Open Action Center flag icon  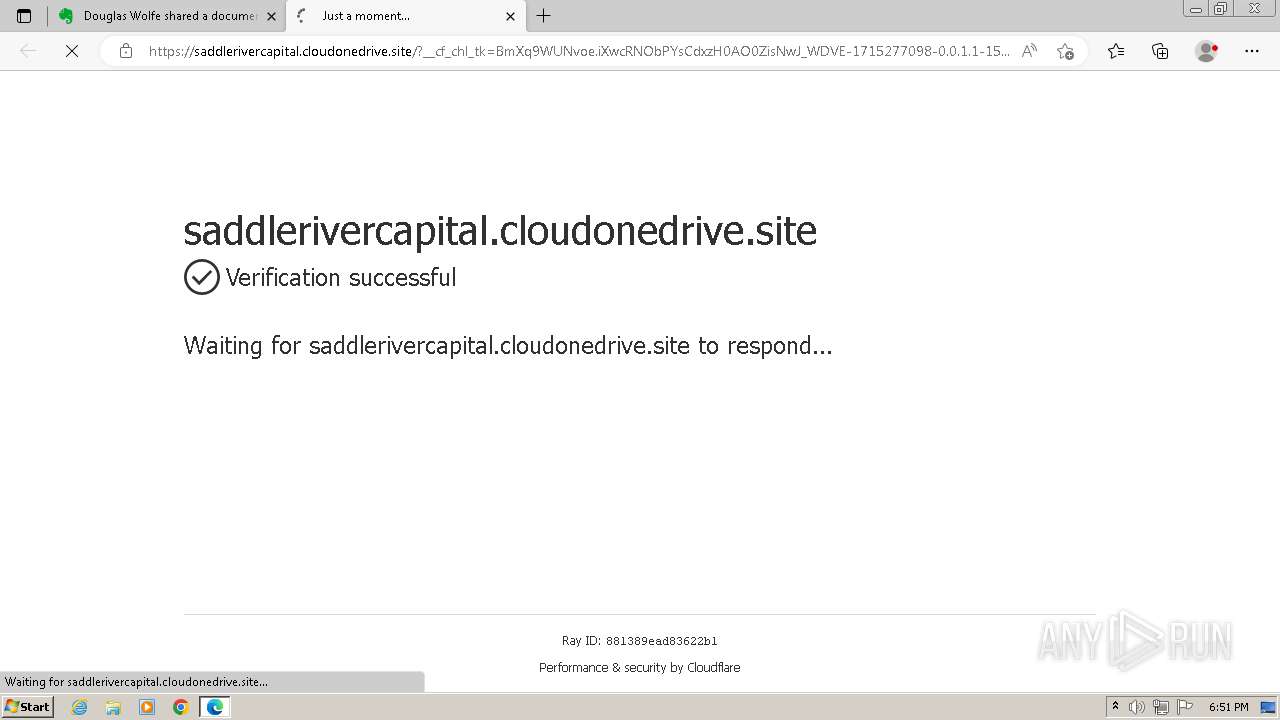(1185, 707)
